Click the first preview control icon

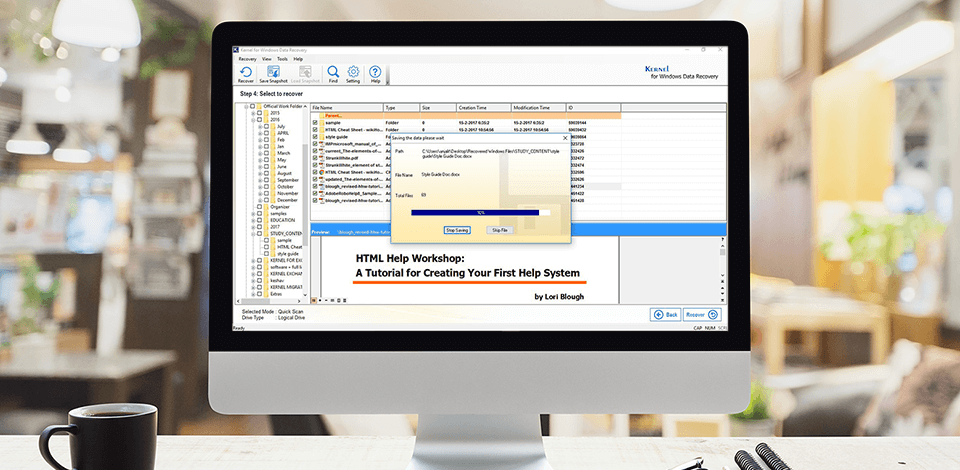click(313, 300)
